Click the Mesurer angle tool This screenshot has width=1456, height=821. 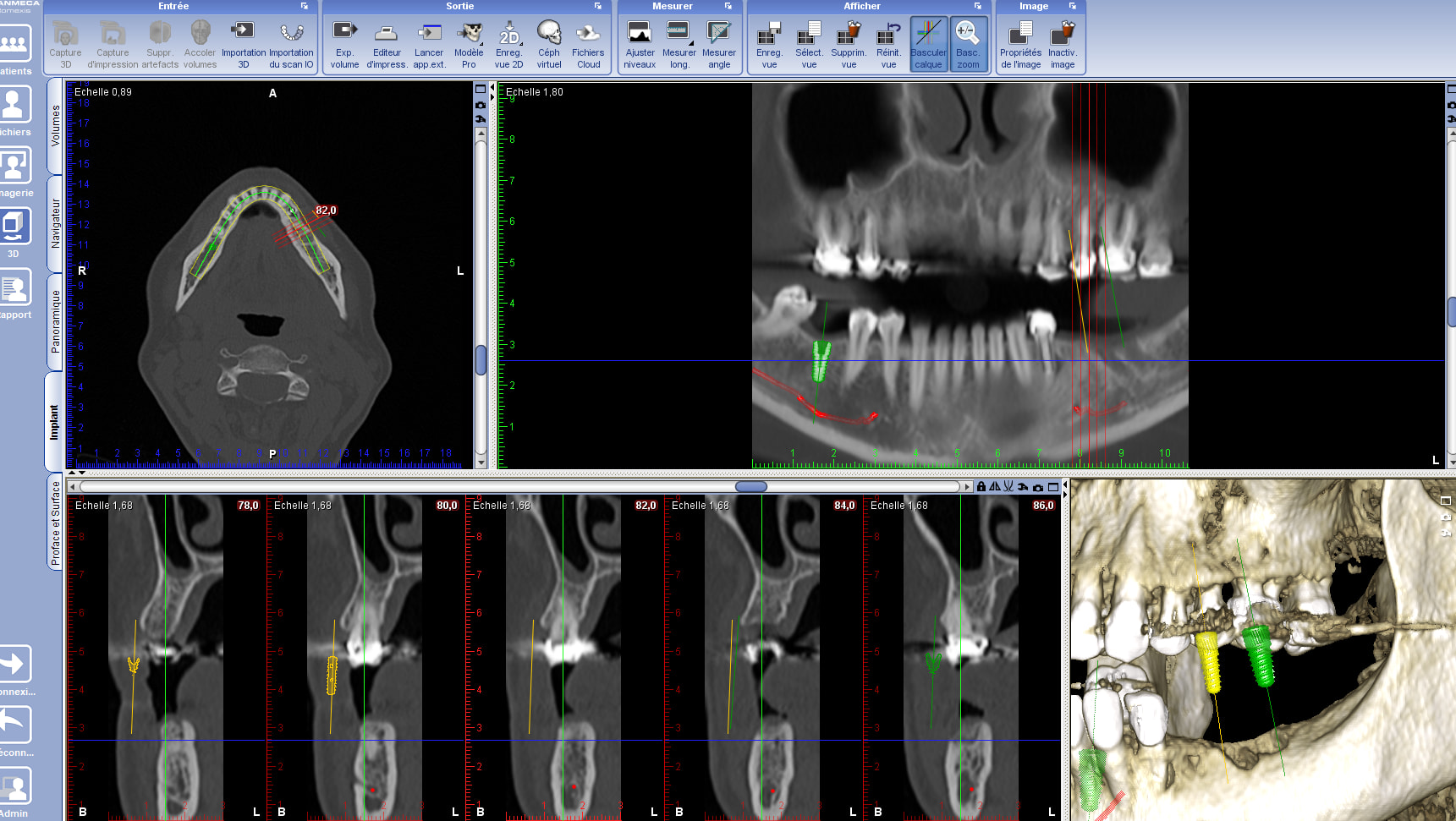(718, 44)
